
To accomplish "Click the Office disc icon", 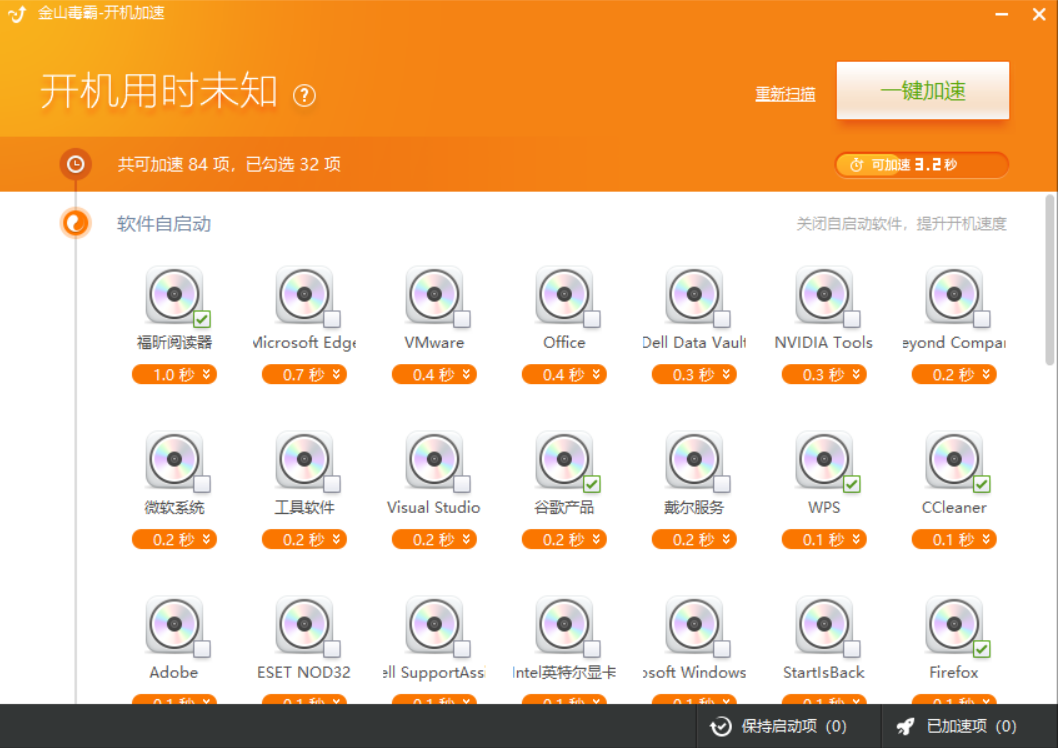I will coord(564,295).
